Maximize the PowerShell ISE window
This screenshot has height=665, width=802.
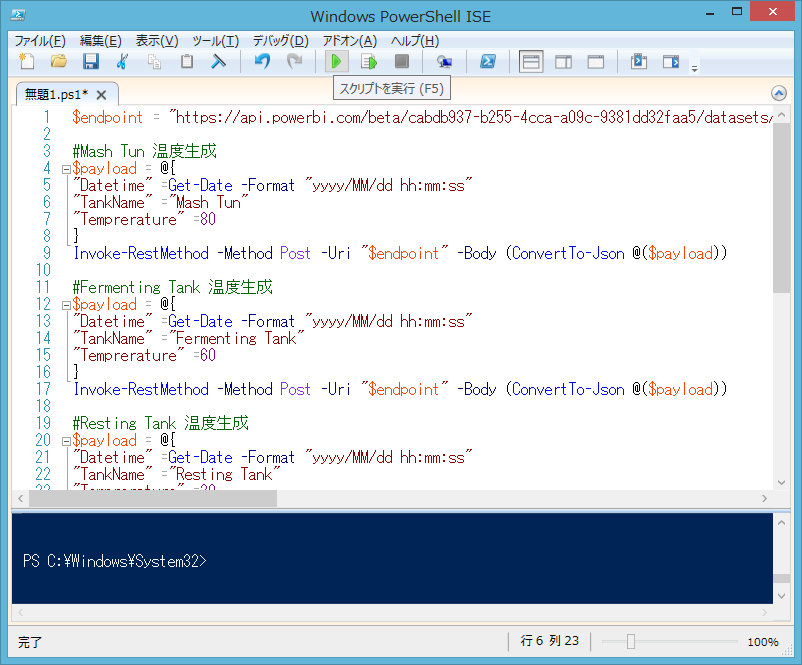pos(737,12)
